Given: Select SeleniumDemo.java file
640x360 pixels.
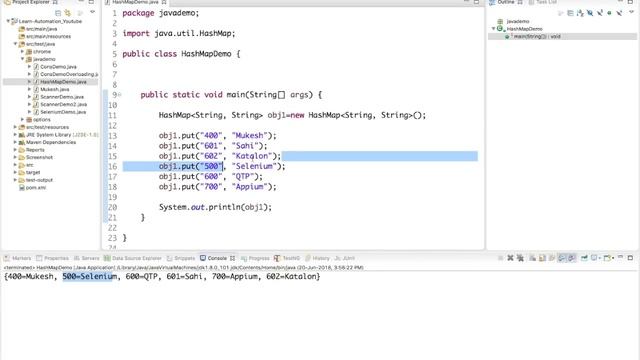Looking at the screenshot, I should [x=63, y=112].
